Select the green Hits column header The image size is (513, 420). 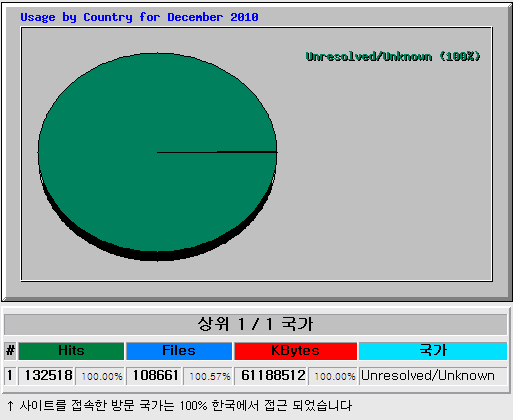(71, 351)
